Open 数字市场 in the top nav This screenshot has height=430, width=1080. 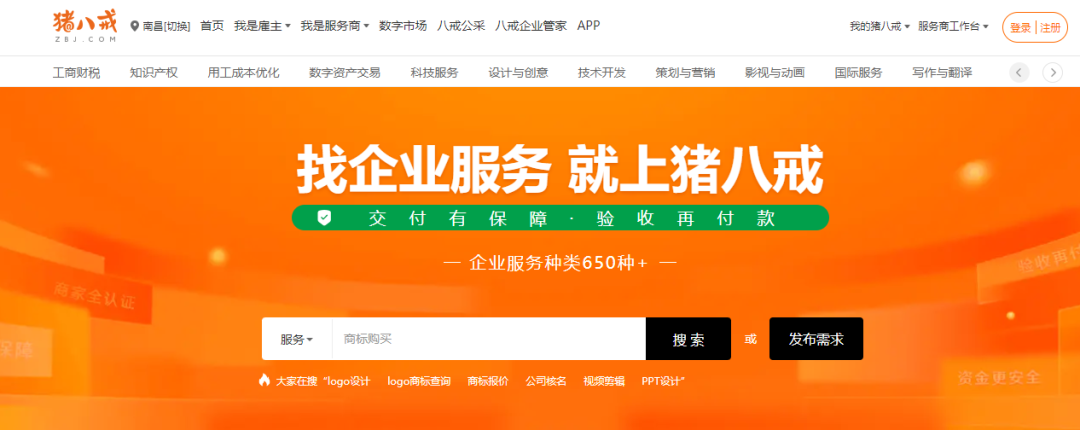(403, 25)
